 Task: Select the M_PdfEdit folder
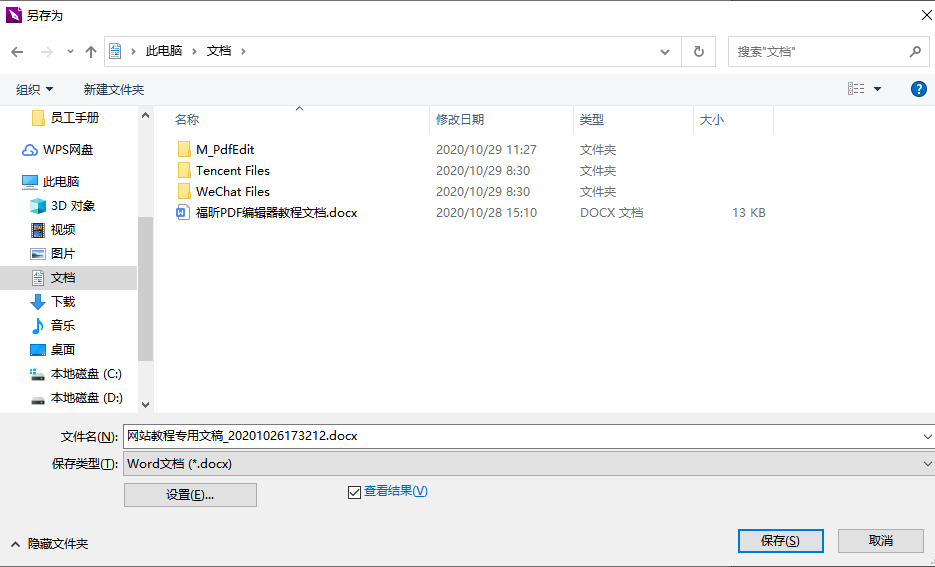(x=225, y=150)
